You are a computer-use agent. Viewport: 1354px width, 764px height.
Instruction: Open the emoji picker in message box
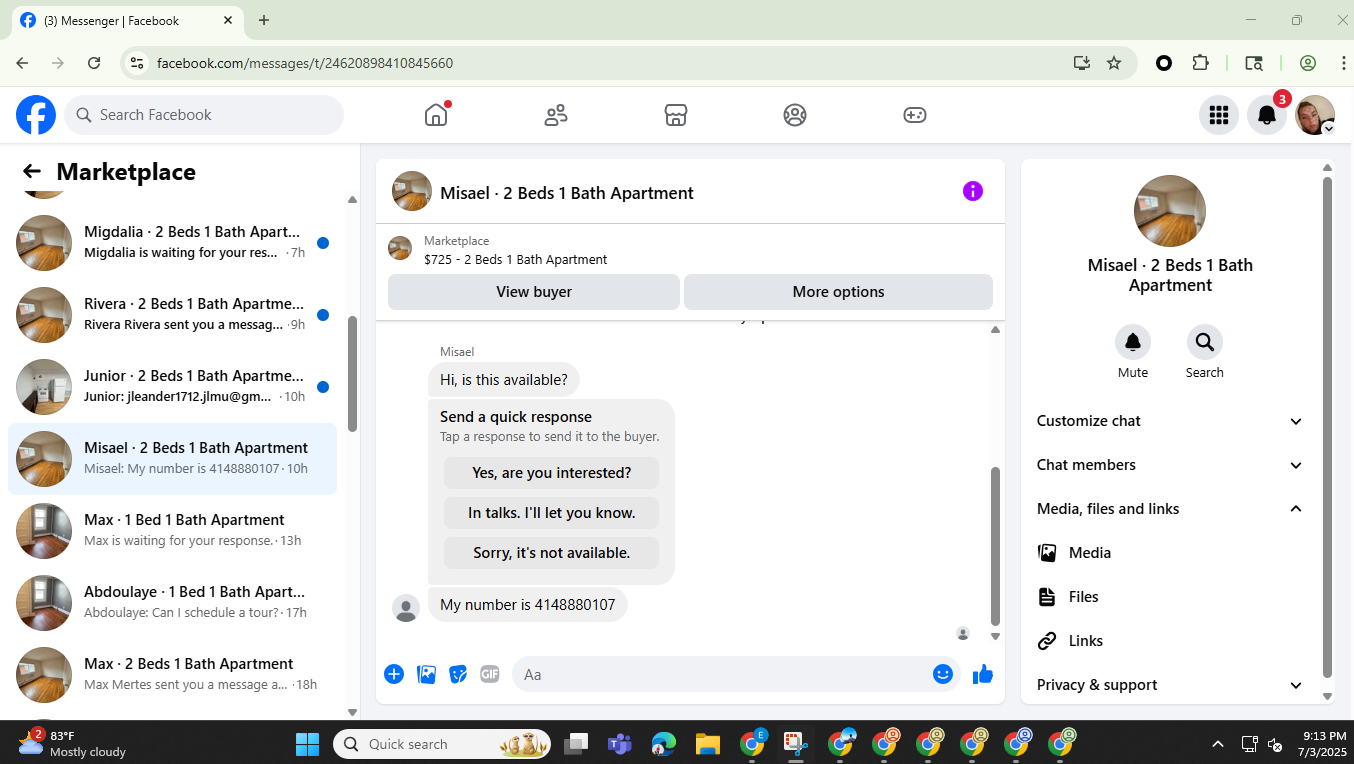point(942,674)
